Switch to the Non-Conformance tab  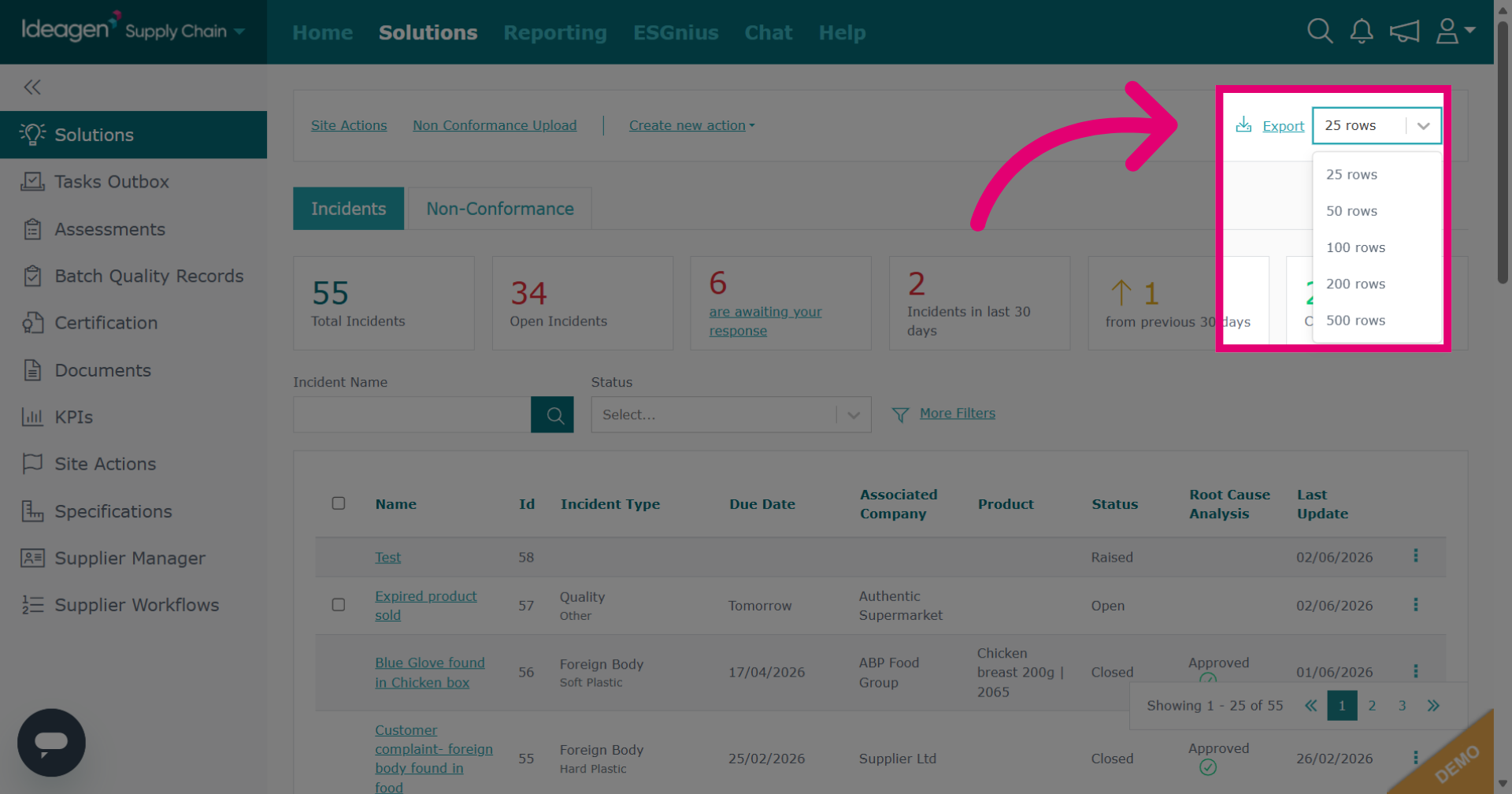pyautogui.click(x=499, y=209)
